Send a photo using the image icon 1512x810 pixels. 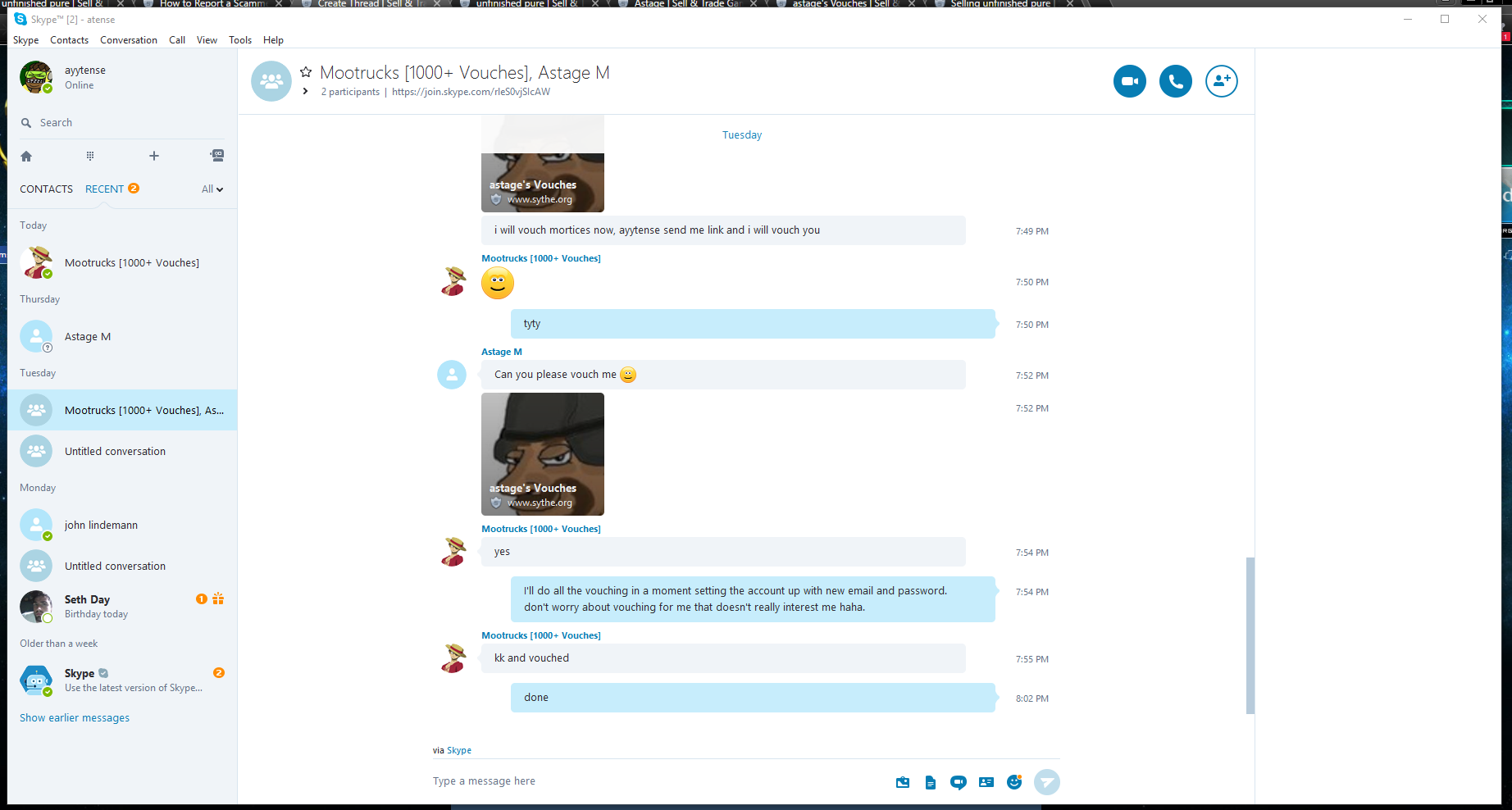point(903,782)
